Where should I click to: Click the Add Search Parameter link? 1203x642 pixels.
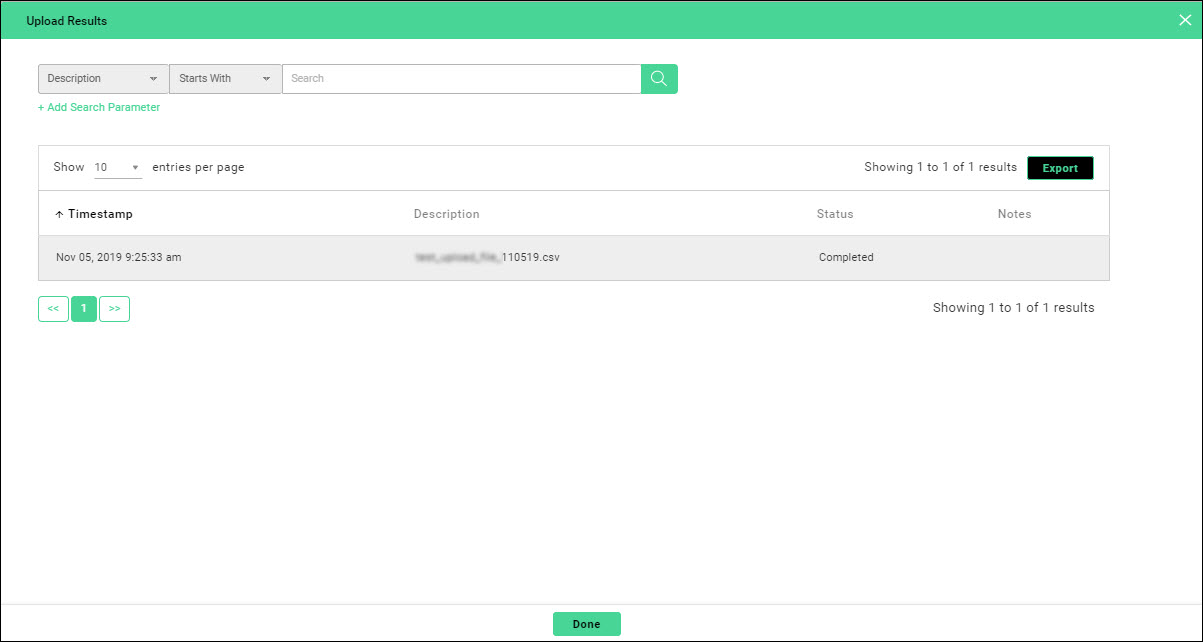pyautogui.click(x=99, y=107)
